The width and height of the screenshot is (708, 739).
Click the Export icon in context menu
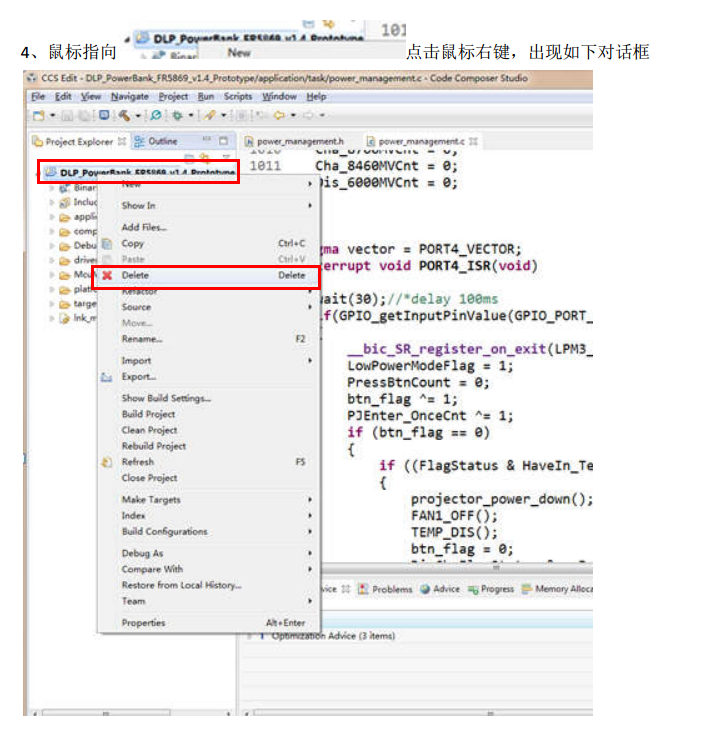[x=107, y=377]
